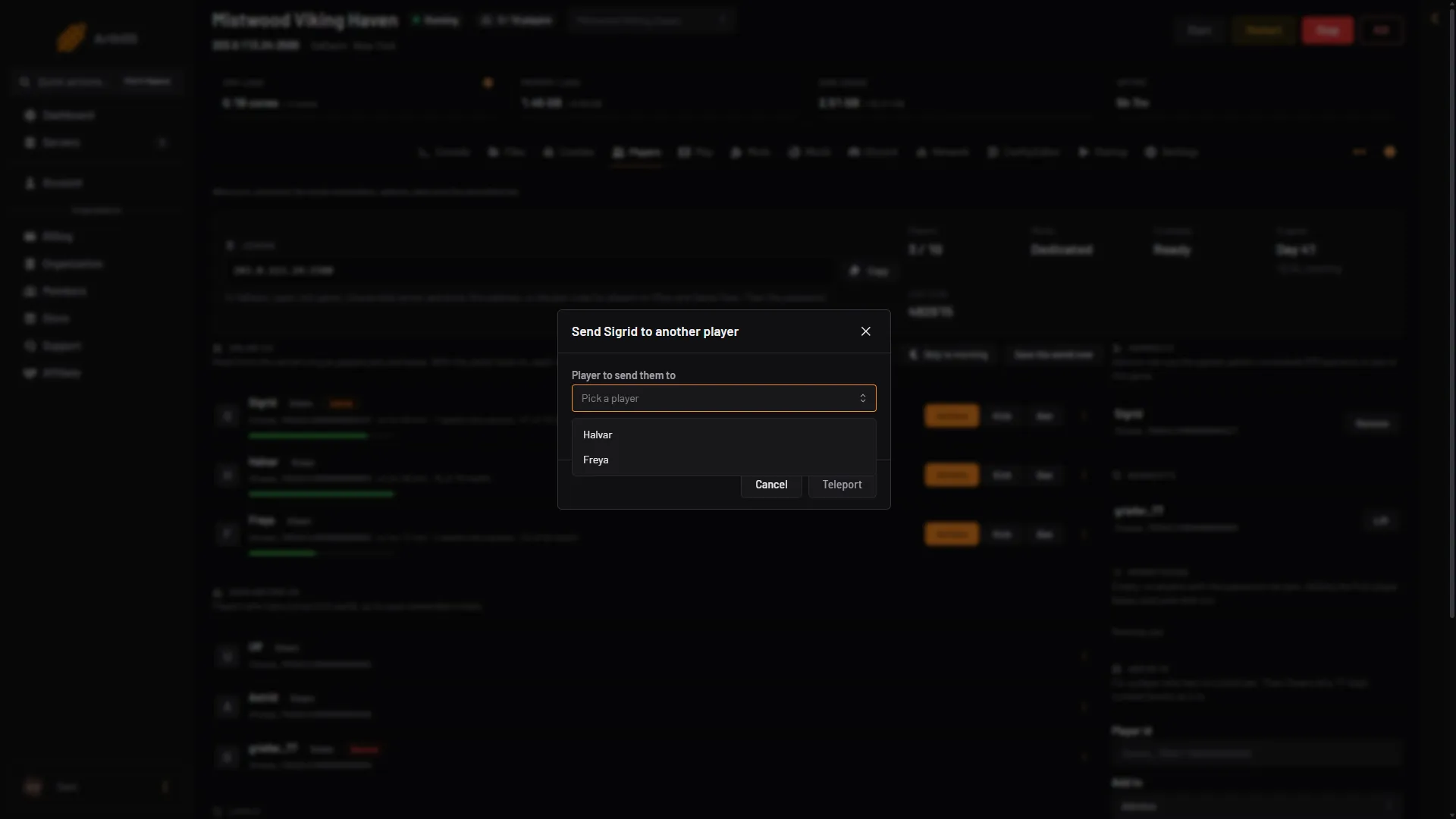Image resolution: width=1456 pixels, height=819 pixels.
Task: Click the red Stop server button
Action: coord(1327,30)
